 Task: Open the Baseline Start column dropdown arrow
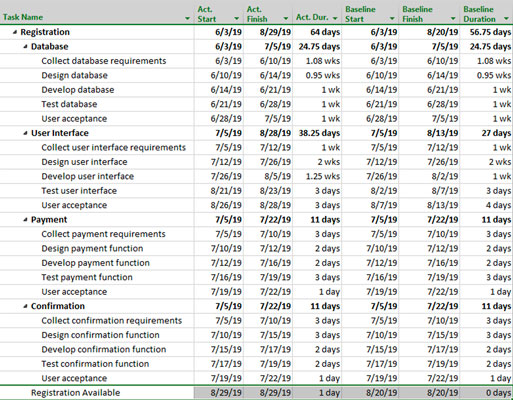392,18
